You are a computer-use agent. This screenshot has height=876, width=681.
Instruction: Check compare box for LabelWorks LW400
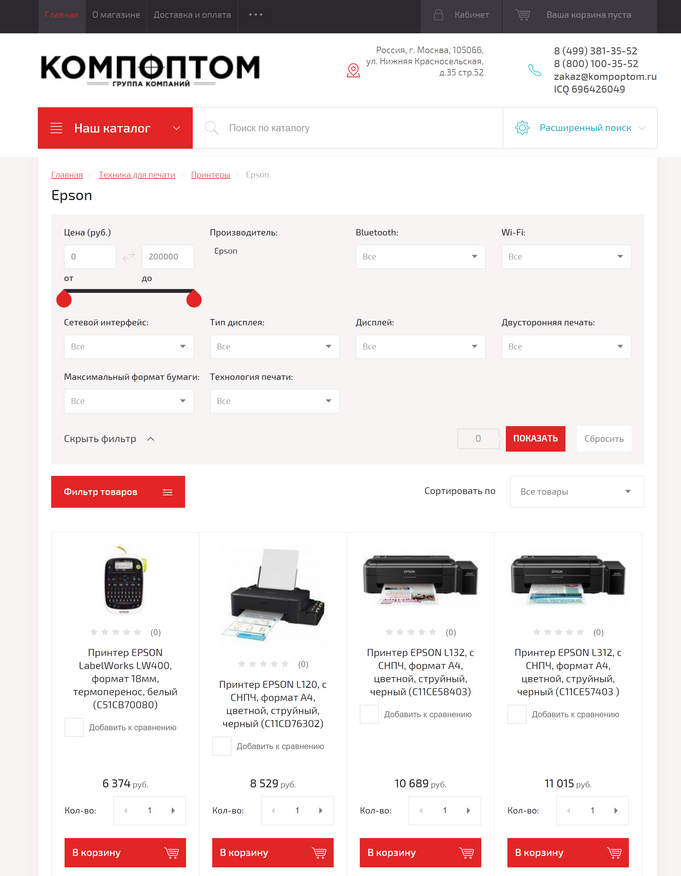74,727
